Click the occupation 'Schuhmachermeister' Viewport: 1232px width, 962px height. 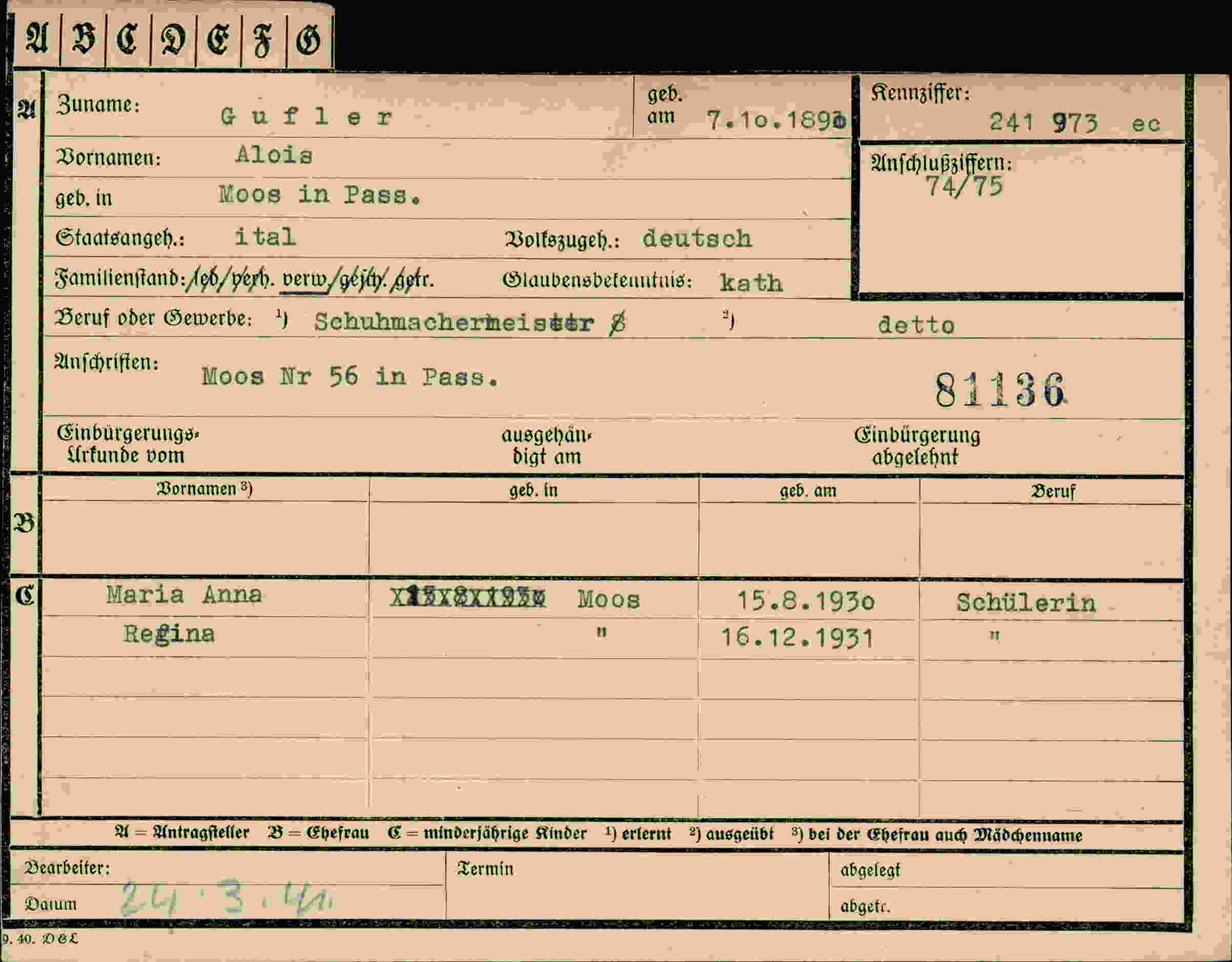[454, 323]
